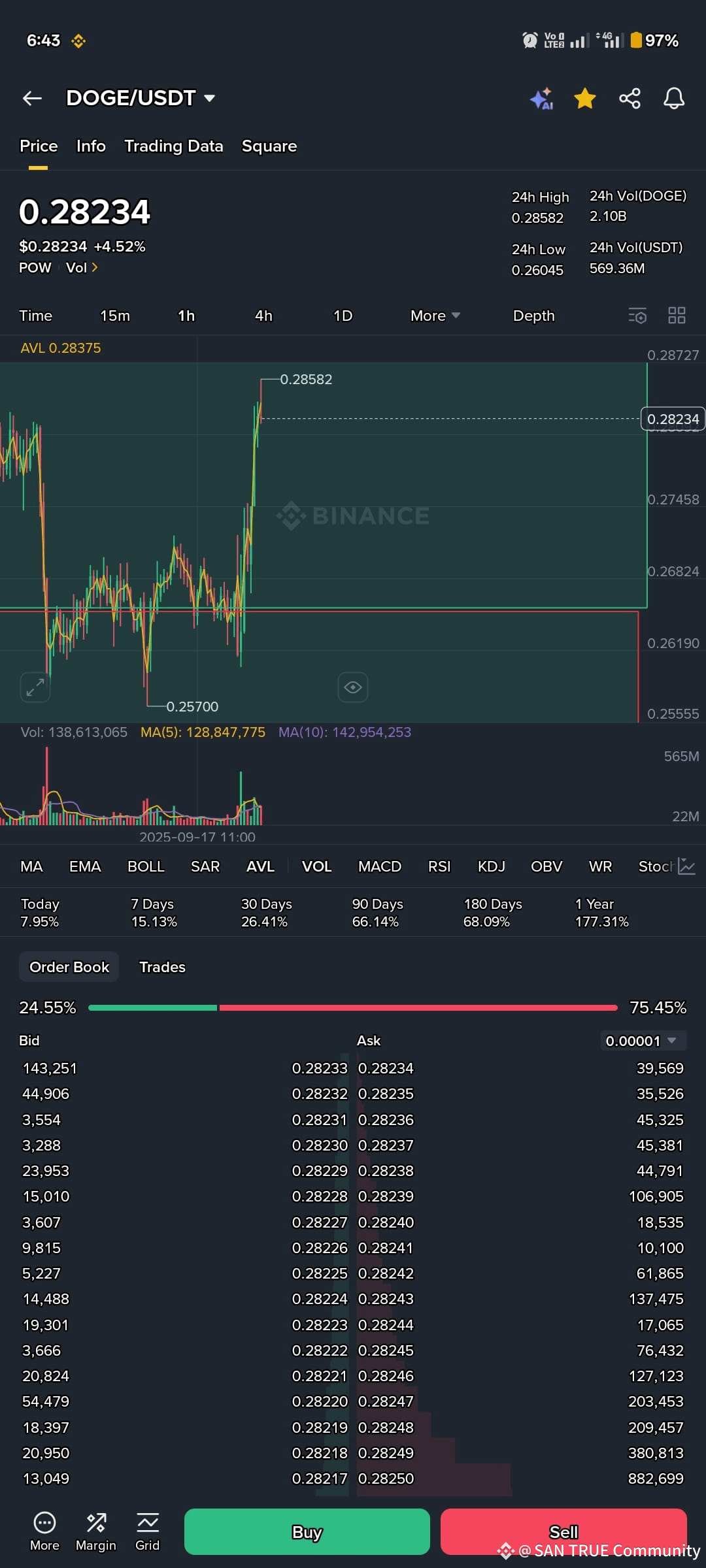Screen dimensions: 706x1568
Task: Select ask price 0.28243
Action: [x=386, y=1299]
